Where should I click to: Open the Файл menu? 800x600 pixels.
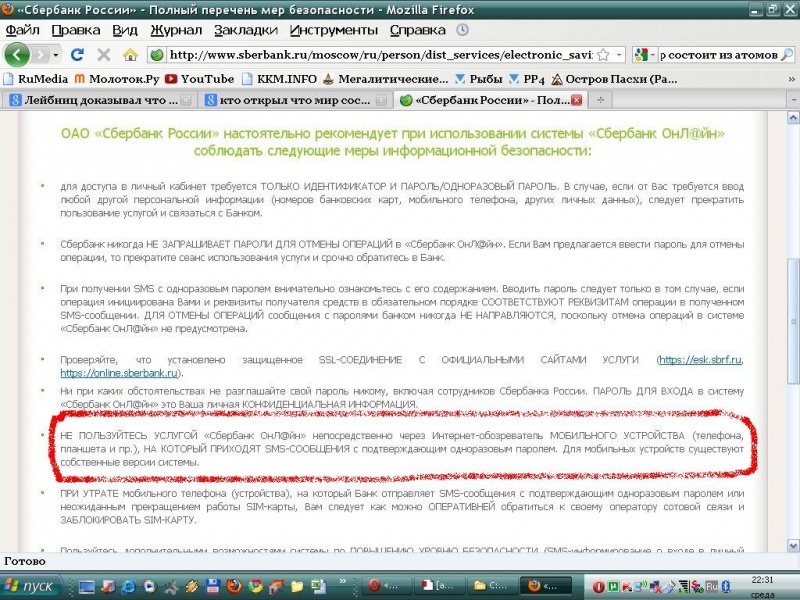[22, 30]
